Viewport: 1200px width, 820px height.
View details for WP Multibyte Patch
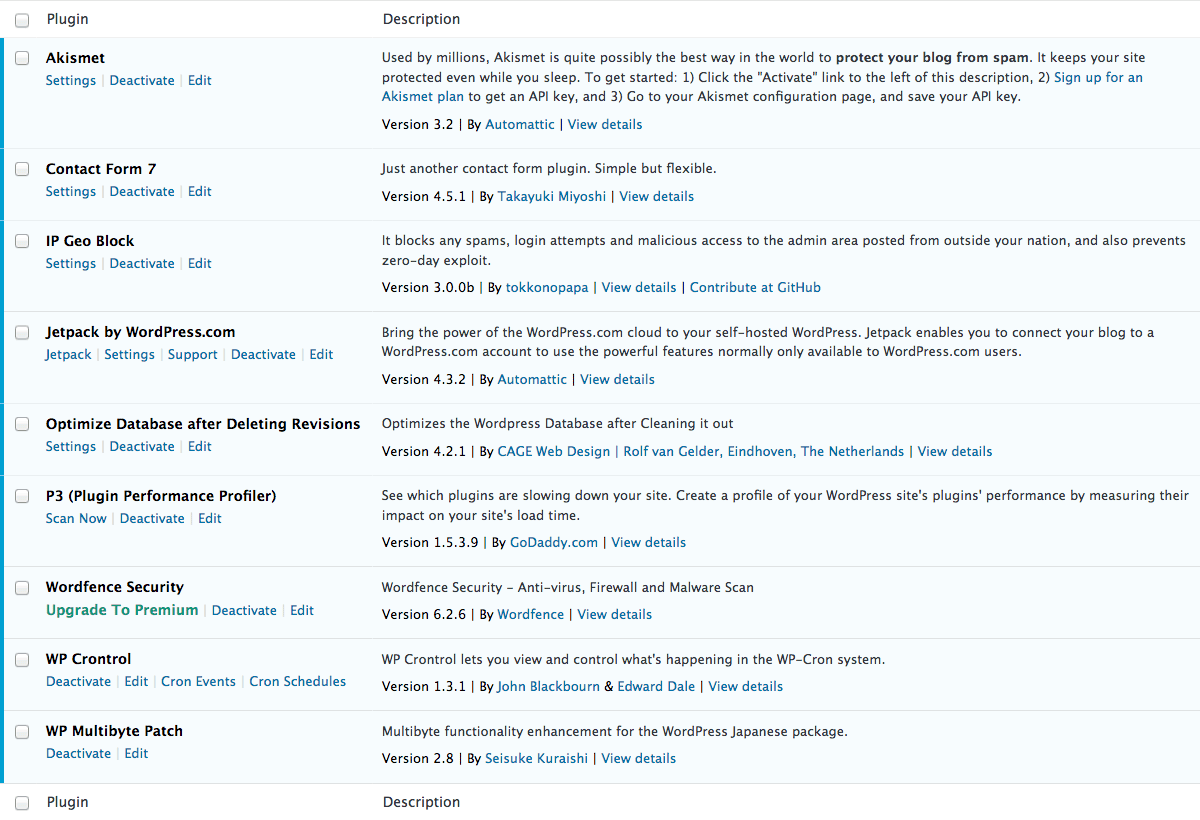(x=639, y=759)
